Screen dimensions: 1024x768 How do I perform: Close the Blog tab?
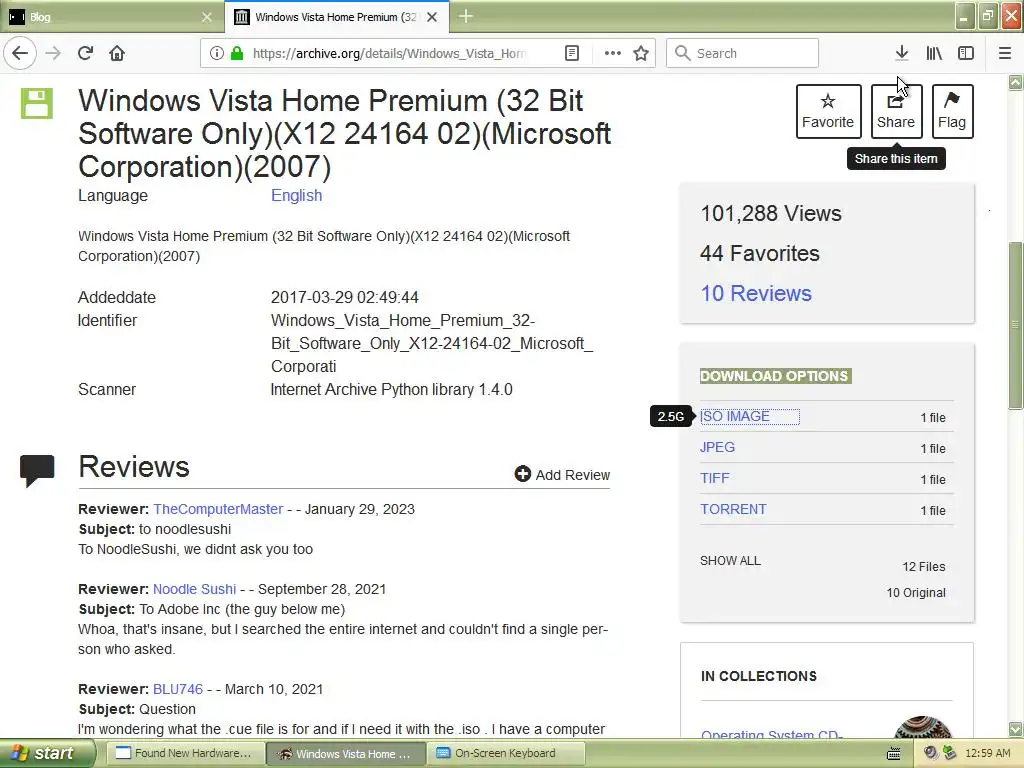207,17
